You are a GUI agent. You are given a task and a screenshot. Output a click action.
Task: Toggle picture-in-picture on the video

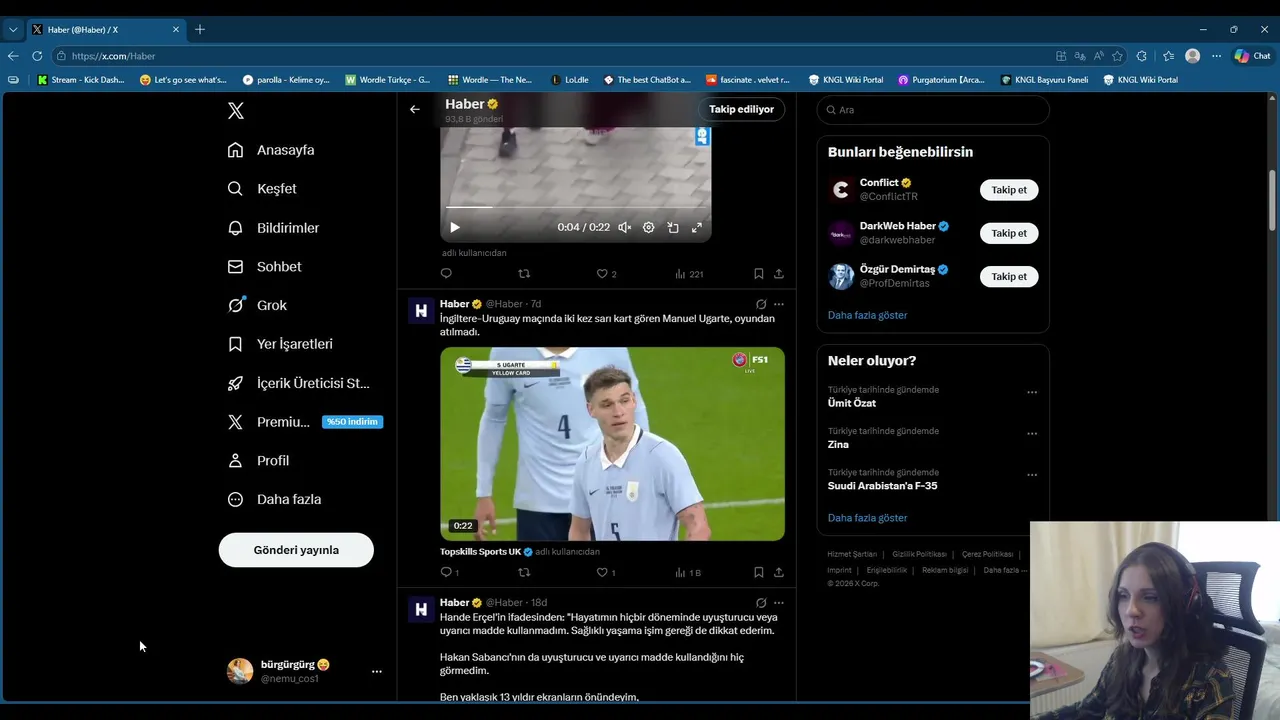673,227
